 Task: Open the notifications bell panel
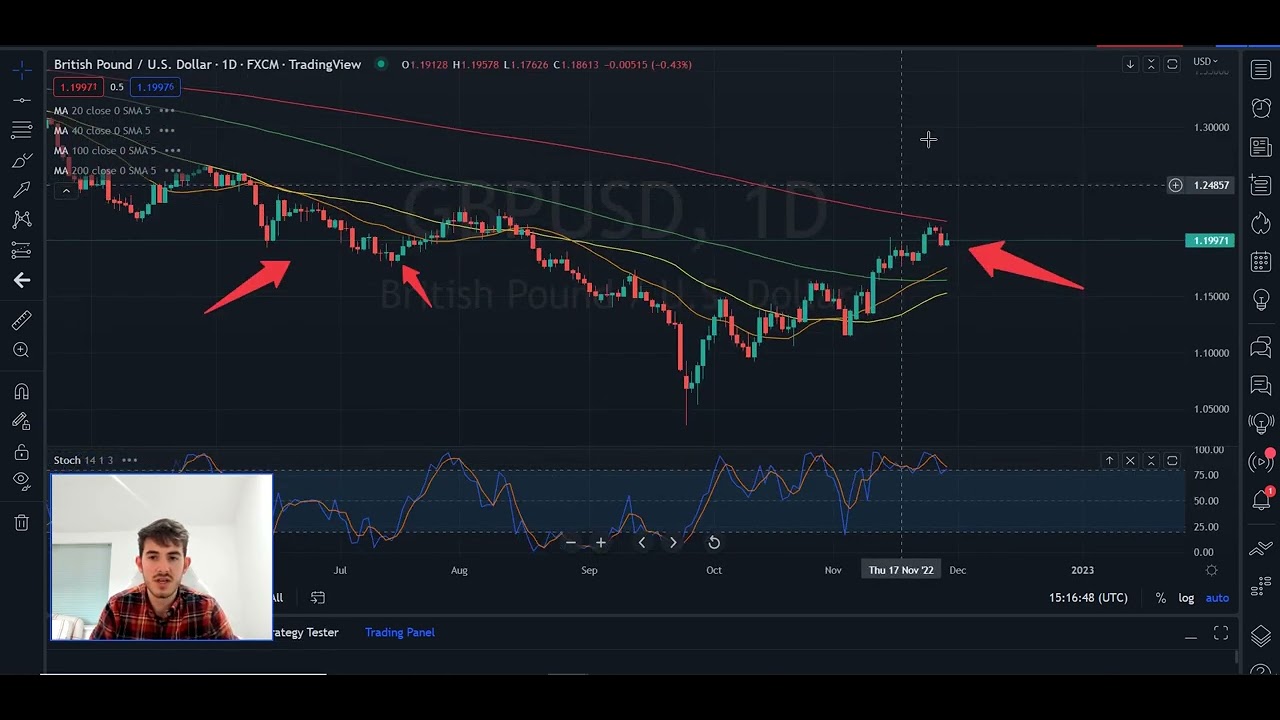(x=1260, y=500)
